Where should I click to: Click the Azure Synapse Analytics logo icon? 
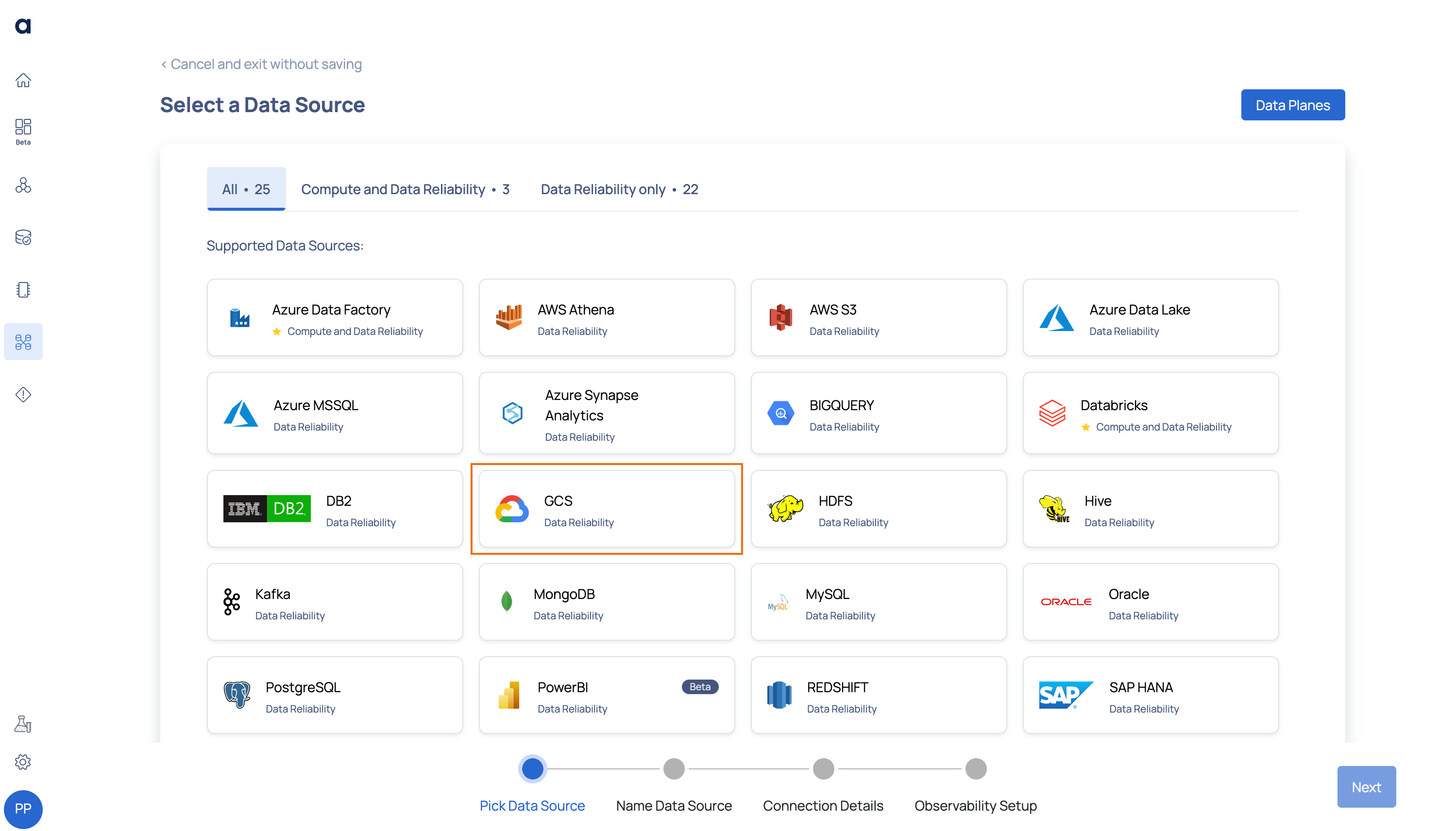point(512,413)
